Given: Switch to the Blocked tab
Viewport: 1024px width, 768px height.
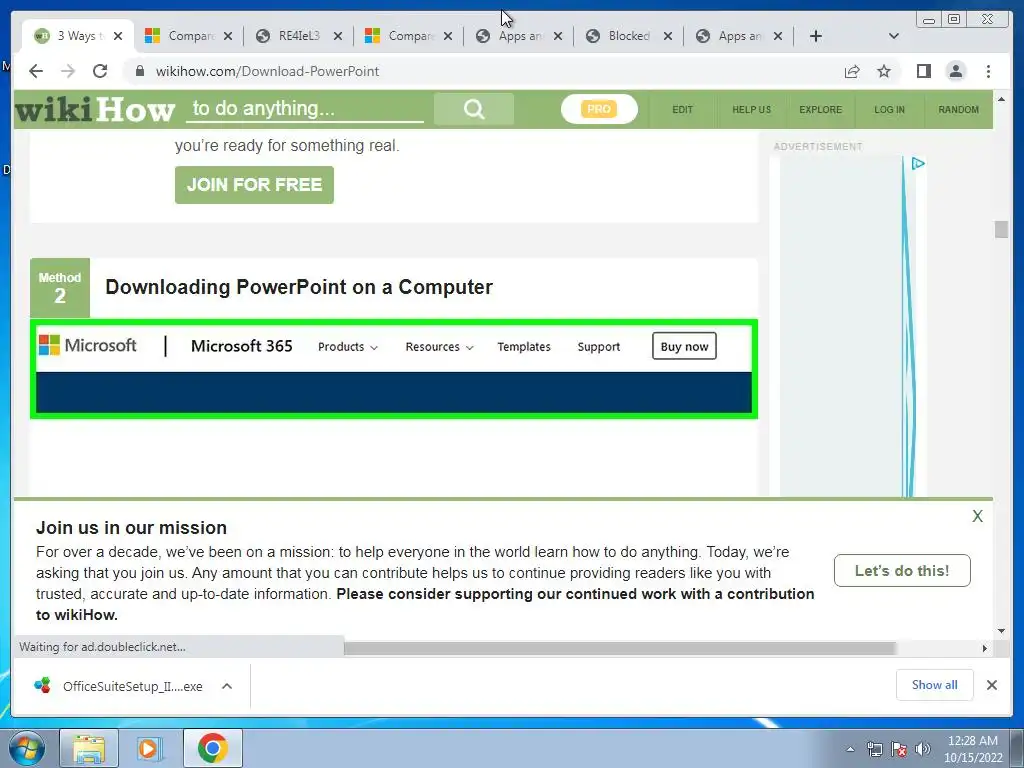Looking at the screenshot, I should tap(628, 36).
